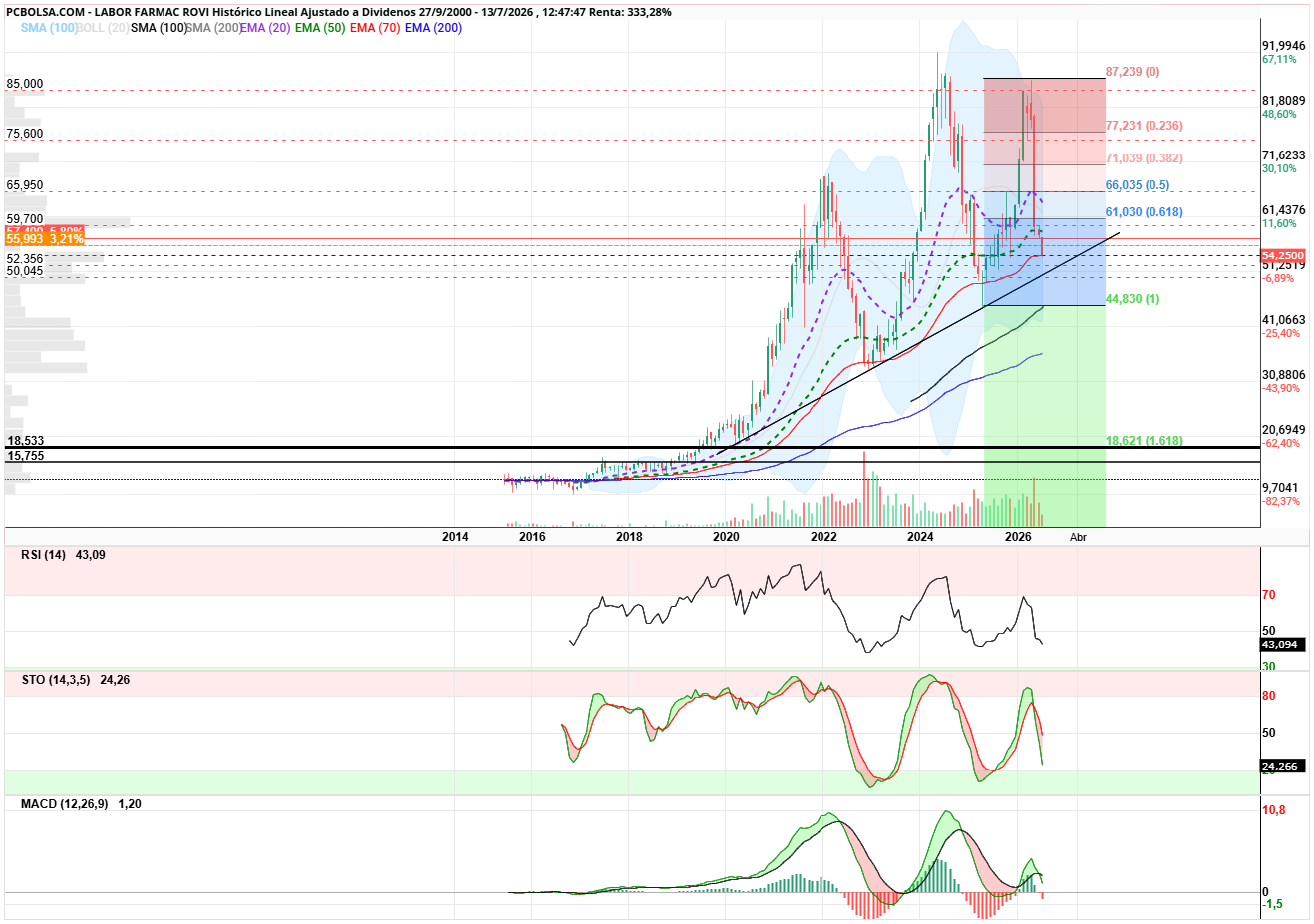Click price axis value 91,9946
1314x924 pixels.
coord(1284,46)
